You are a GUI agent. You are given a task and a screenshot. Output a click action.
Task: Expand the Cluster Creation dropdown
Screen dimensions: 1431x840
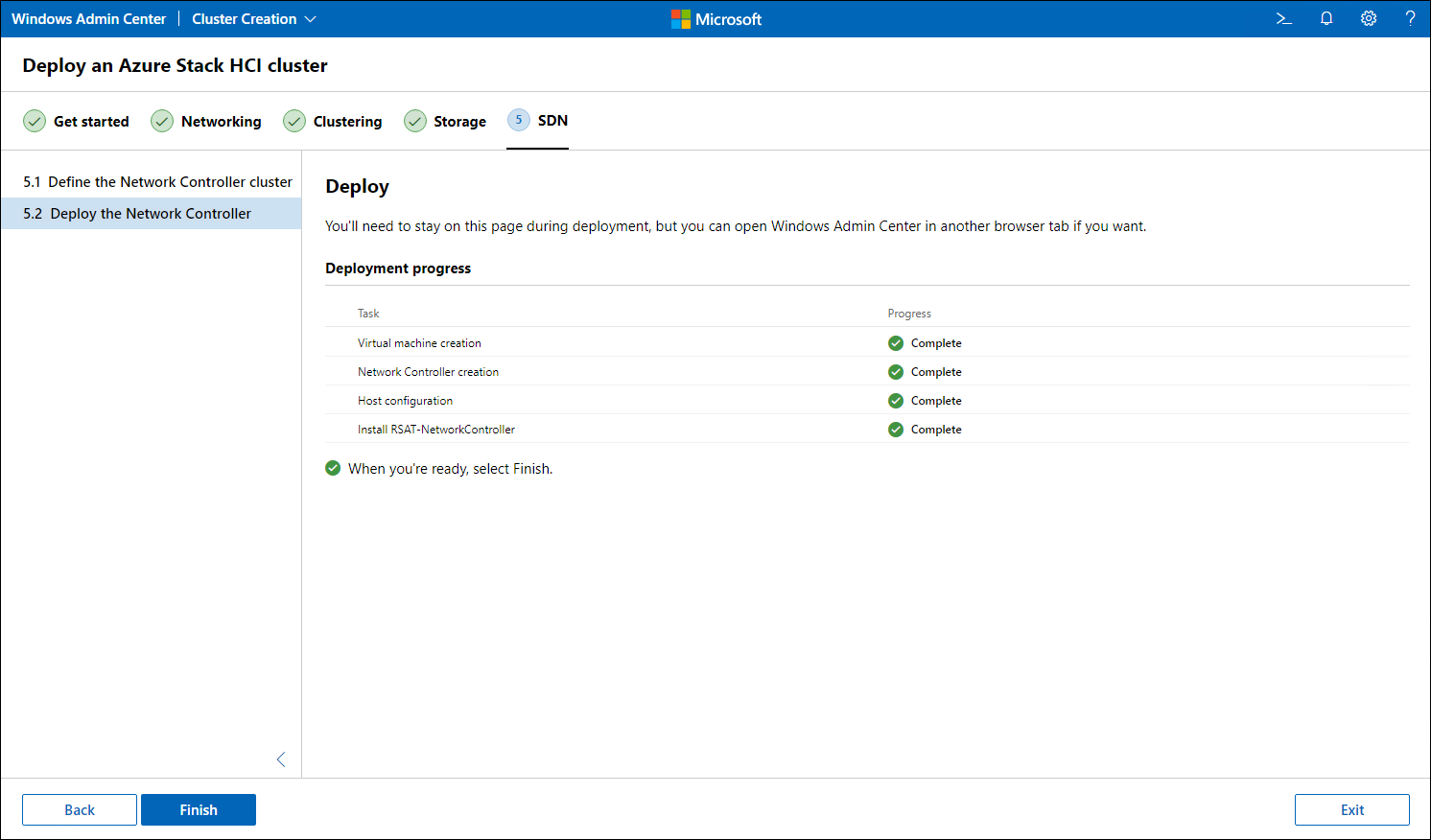pyautogui.click(x=254, y=19)
